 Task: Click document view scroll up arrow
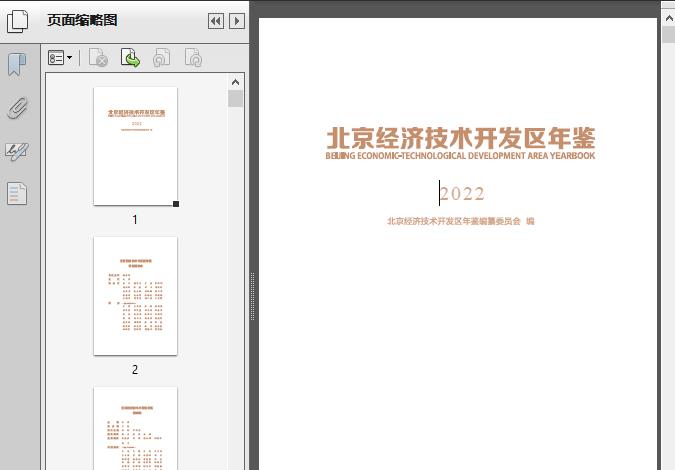(669, 19)
